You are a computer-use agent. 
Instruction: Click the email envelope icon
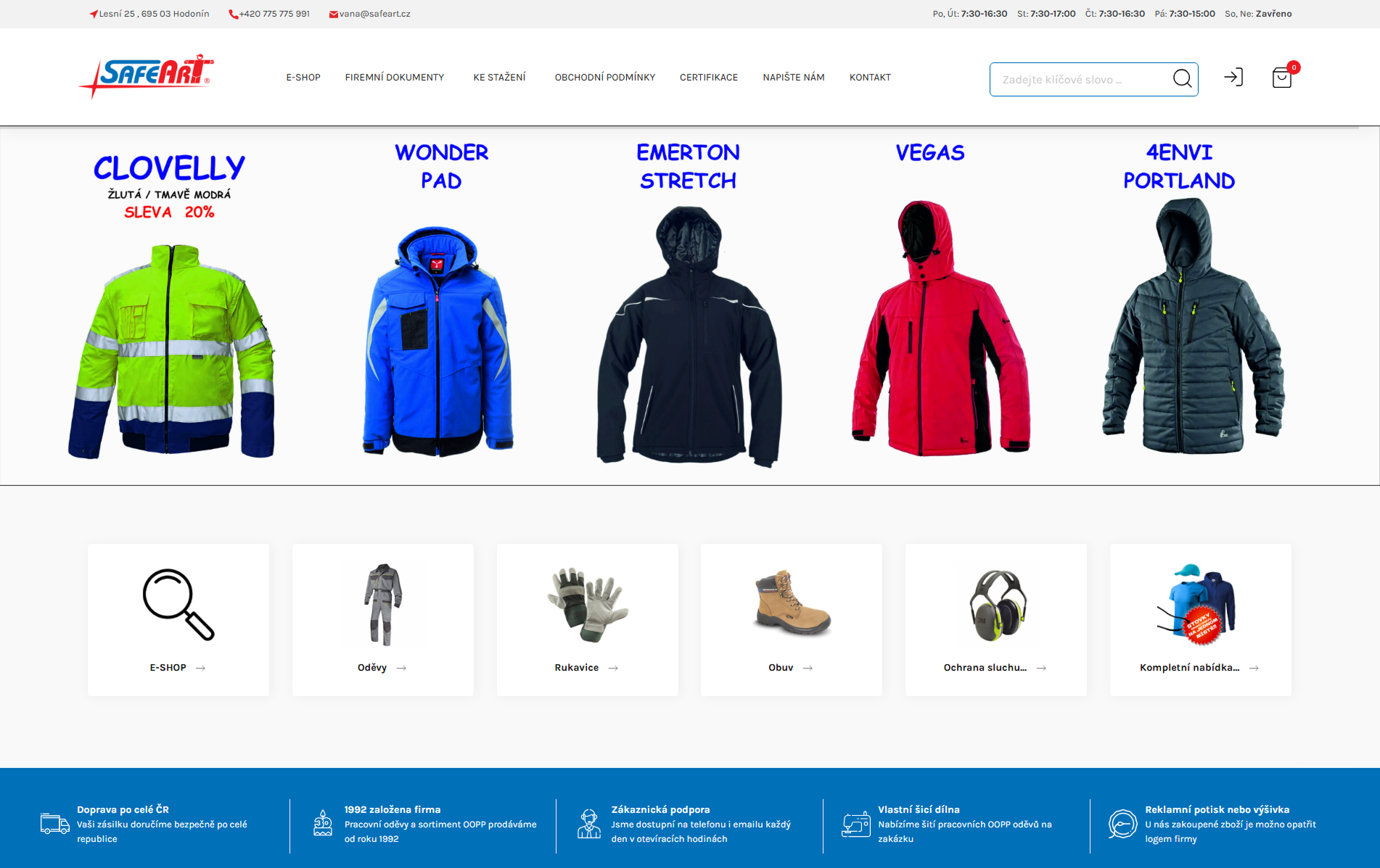tap(333, 14)
